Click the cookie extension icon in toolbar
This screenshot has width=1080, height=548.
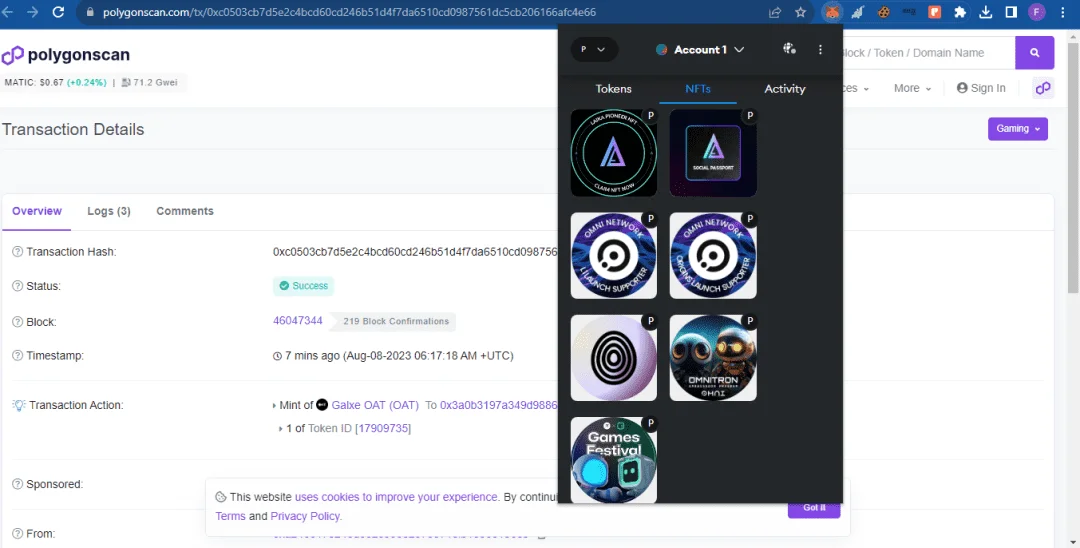(x=883, y=12)
